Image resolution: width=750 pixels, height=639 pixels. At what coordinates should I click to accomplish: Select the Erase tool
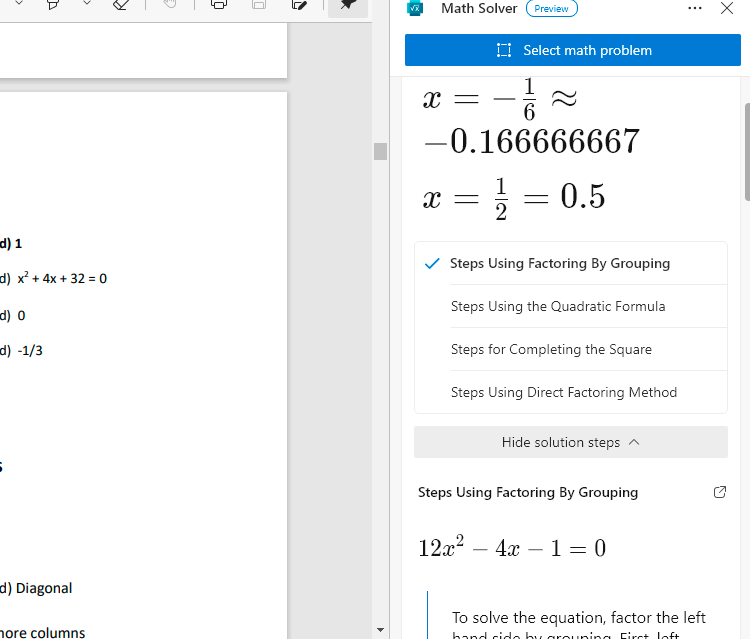click(x=121, y=5)
